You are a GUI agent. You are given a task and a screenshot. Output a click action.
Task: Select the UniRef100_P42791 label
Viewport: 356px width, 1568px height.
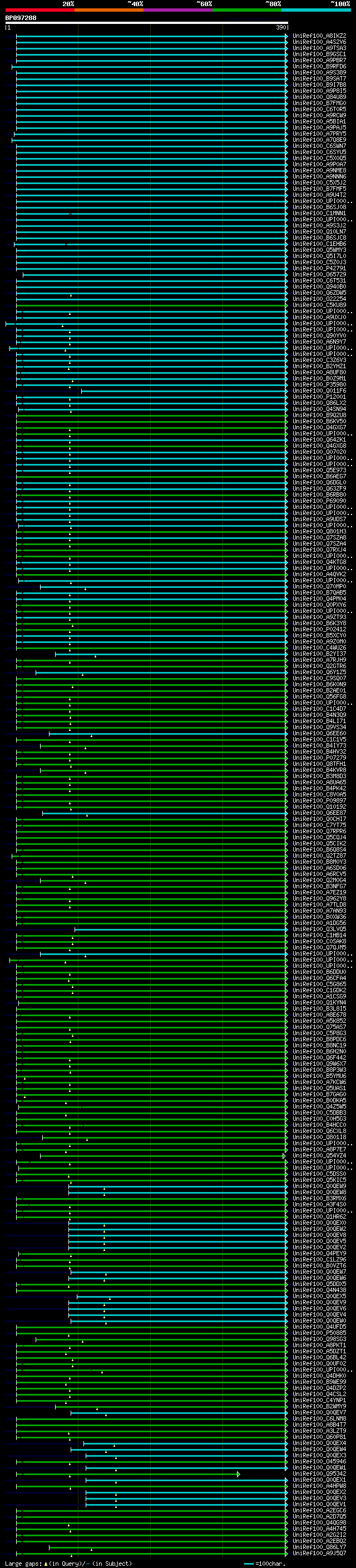(319, 269)
